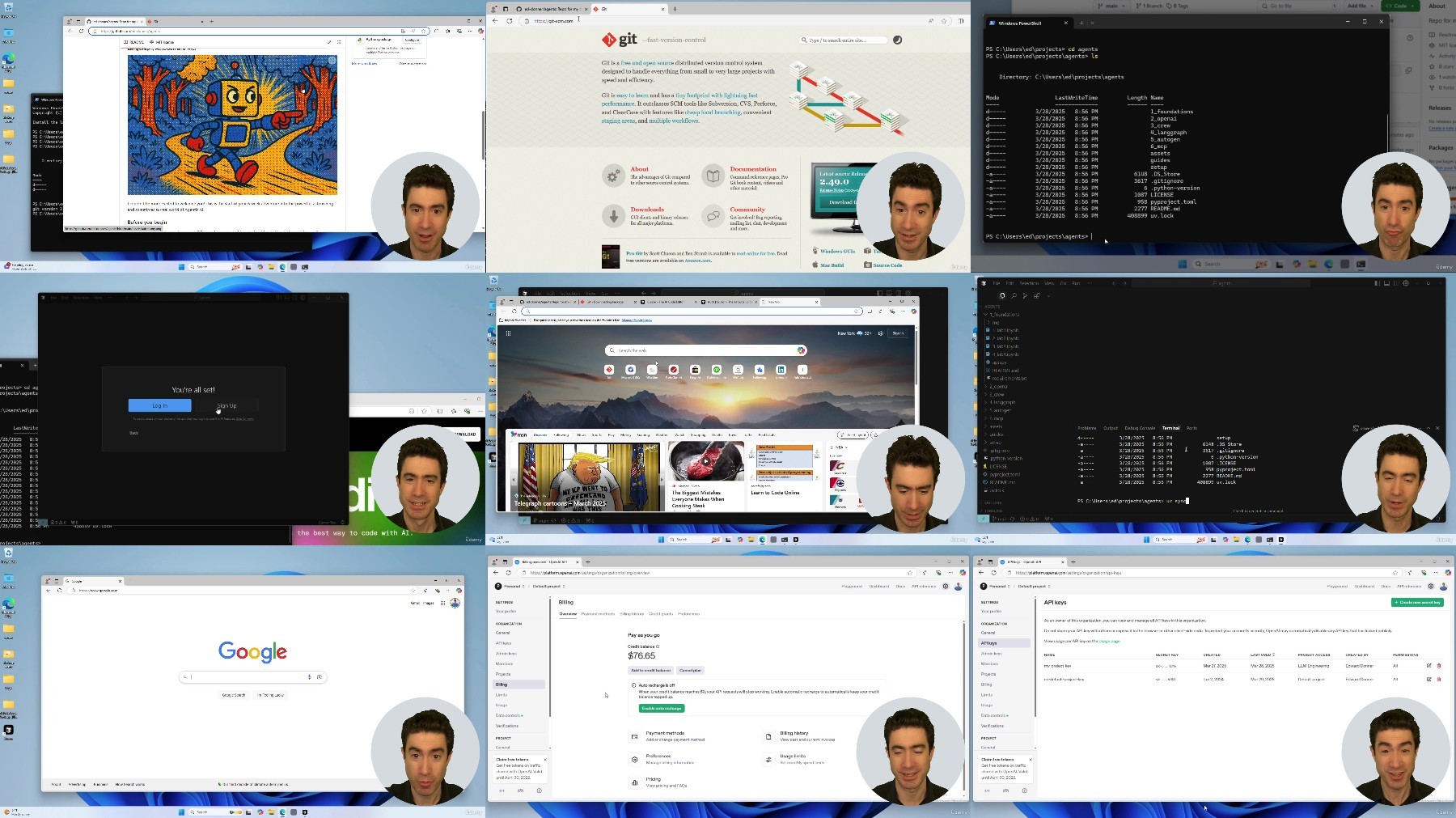The width and height of the screenshot is (1456, 818).
Task: Click the Pro Git book cover thumbnail
Action: [611, 256]
